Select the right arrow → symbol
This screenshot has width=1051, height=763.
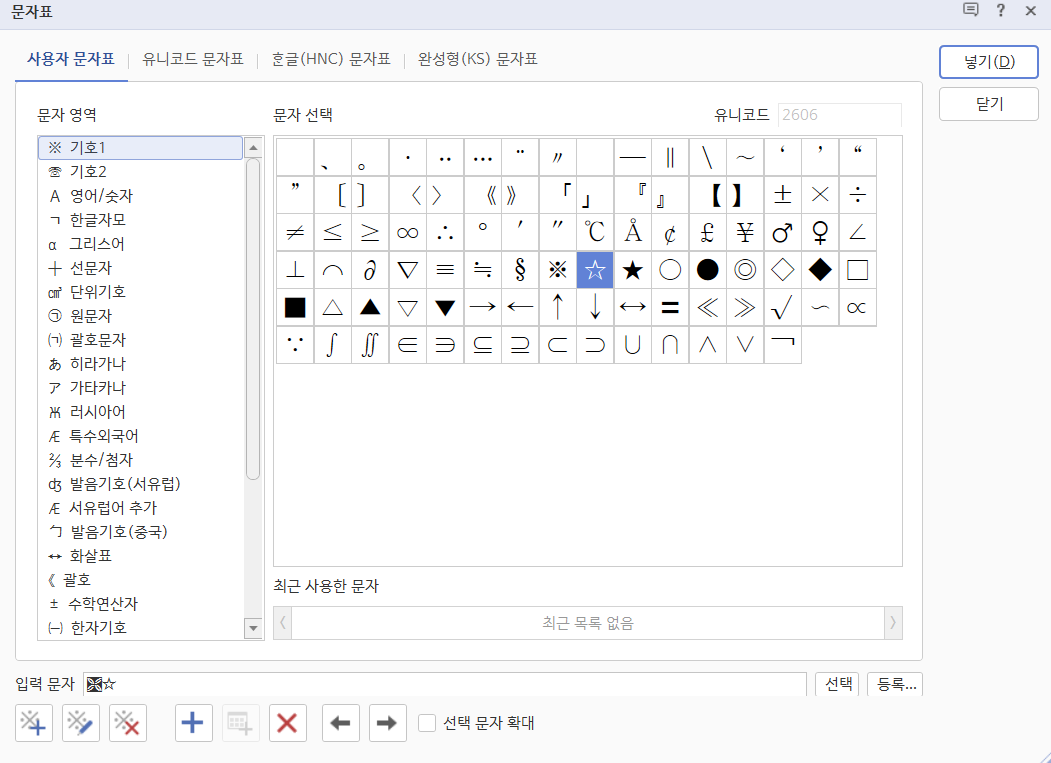482,308
